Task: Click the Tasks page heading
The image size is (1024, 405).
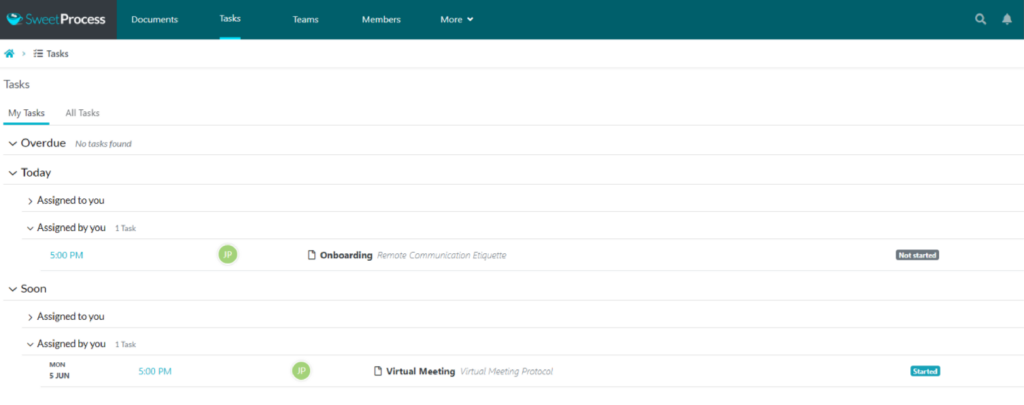Action: coord(17,84)
